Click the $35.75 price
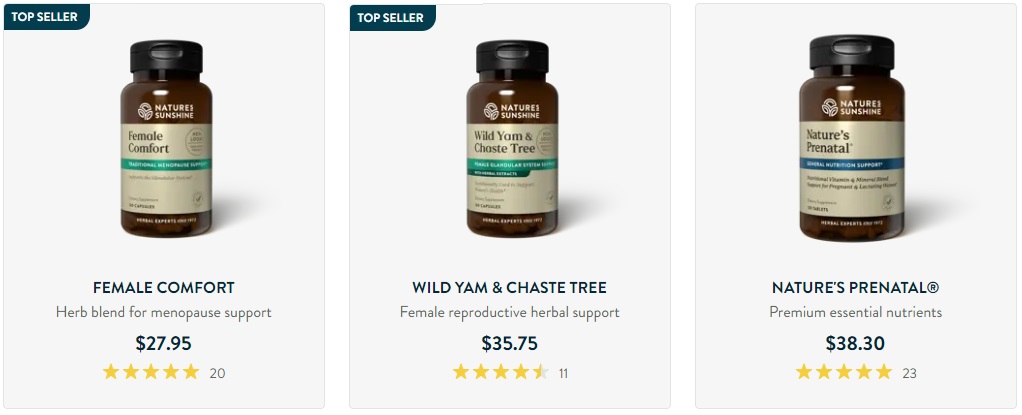This screenshot has width=1022, height=415. tap(510, 343)
